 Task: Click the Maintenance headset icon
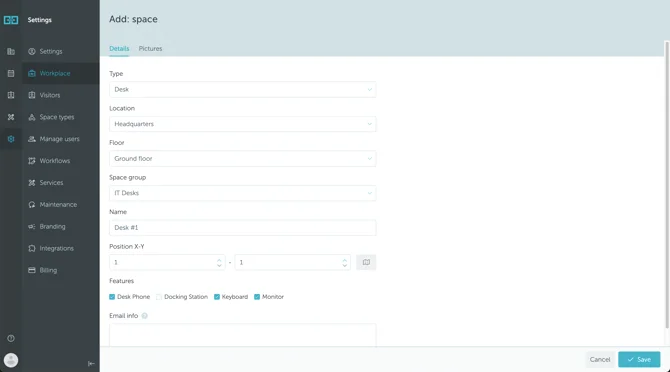32,205
